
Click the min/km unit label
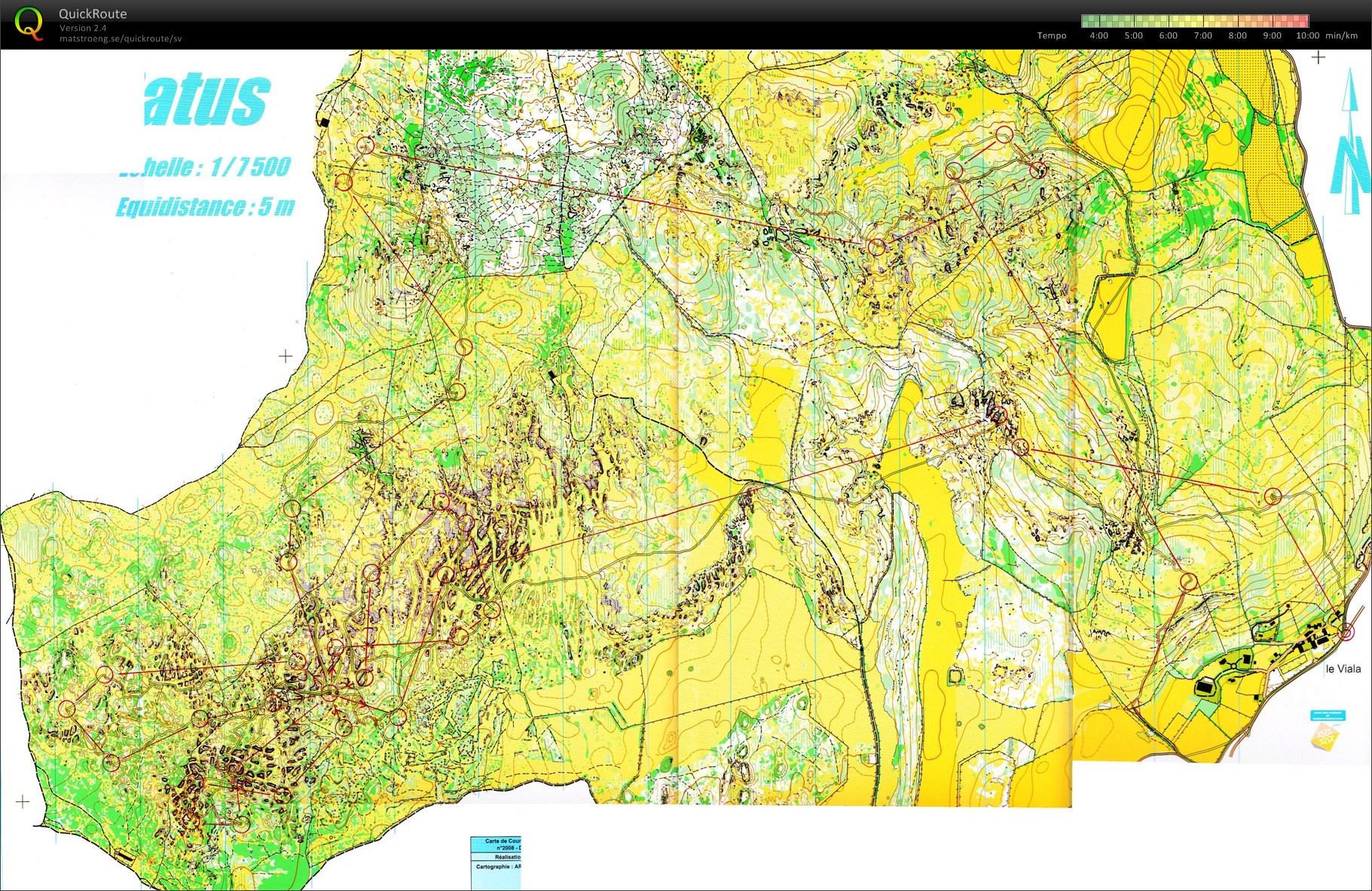[1341, 35]
